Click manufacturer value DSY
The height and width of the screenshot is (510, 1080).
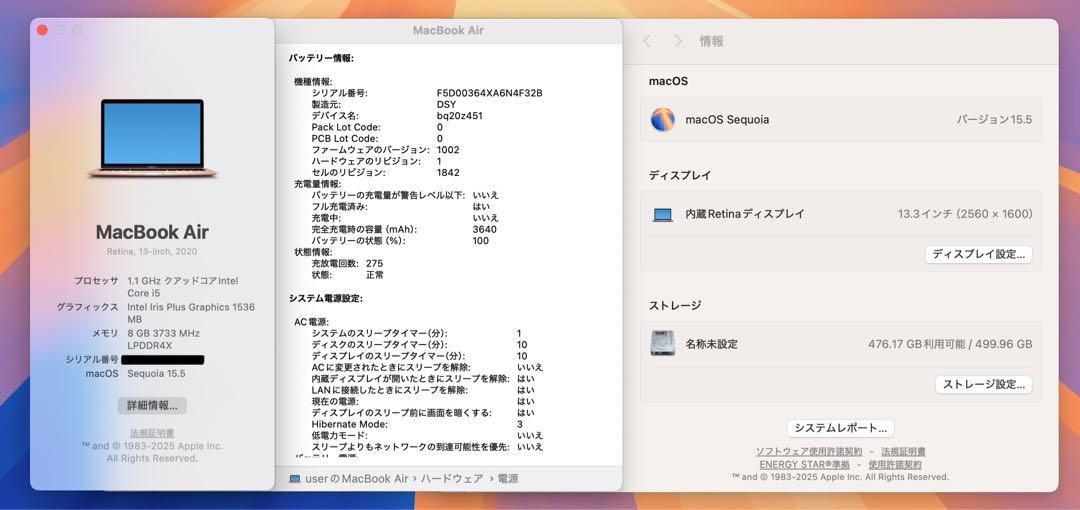[x=446, y=104]
